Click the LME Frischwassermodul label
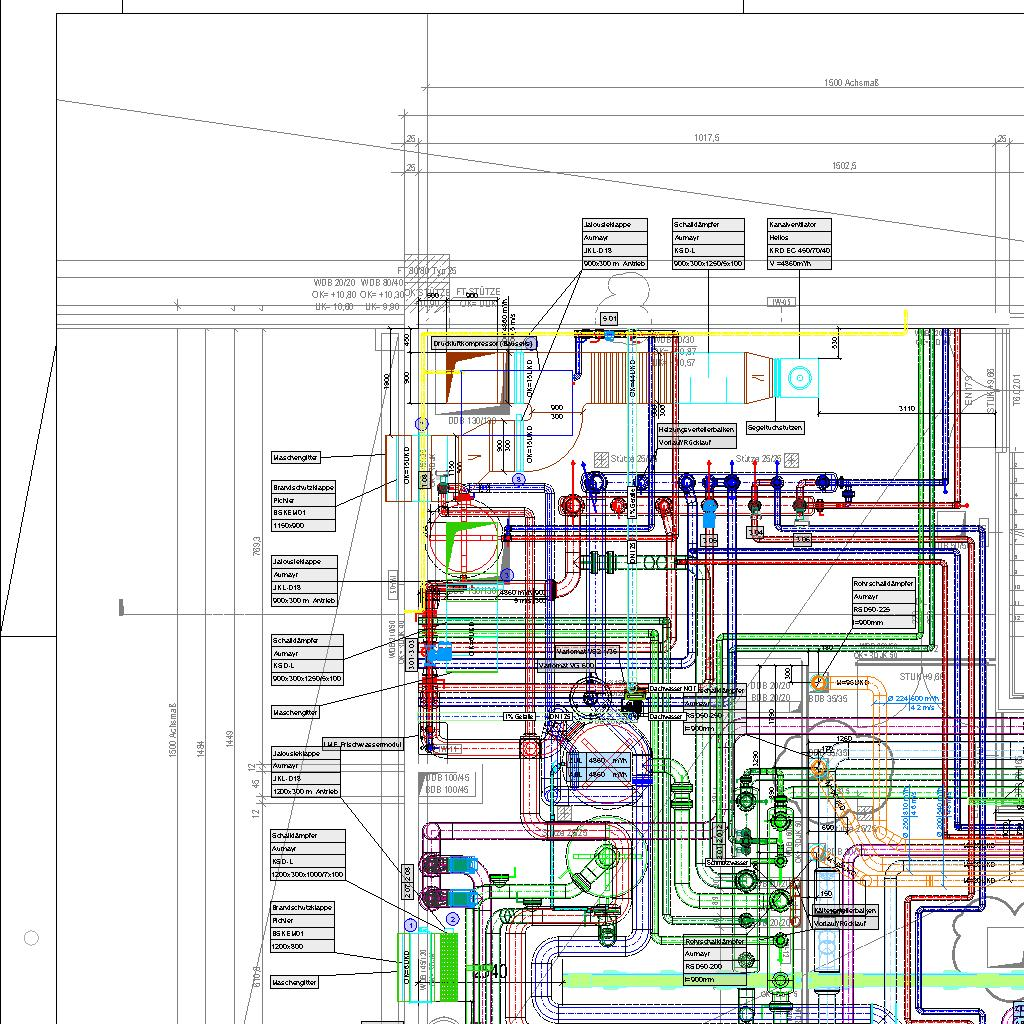 (x=362, y=745)
